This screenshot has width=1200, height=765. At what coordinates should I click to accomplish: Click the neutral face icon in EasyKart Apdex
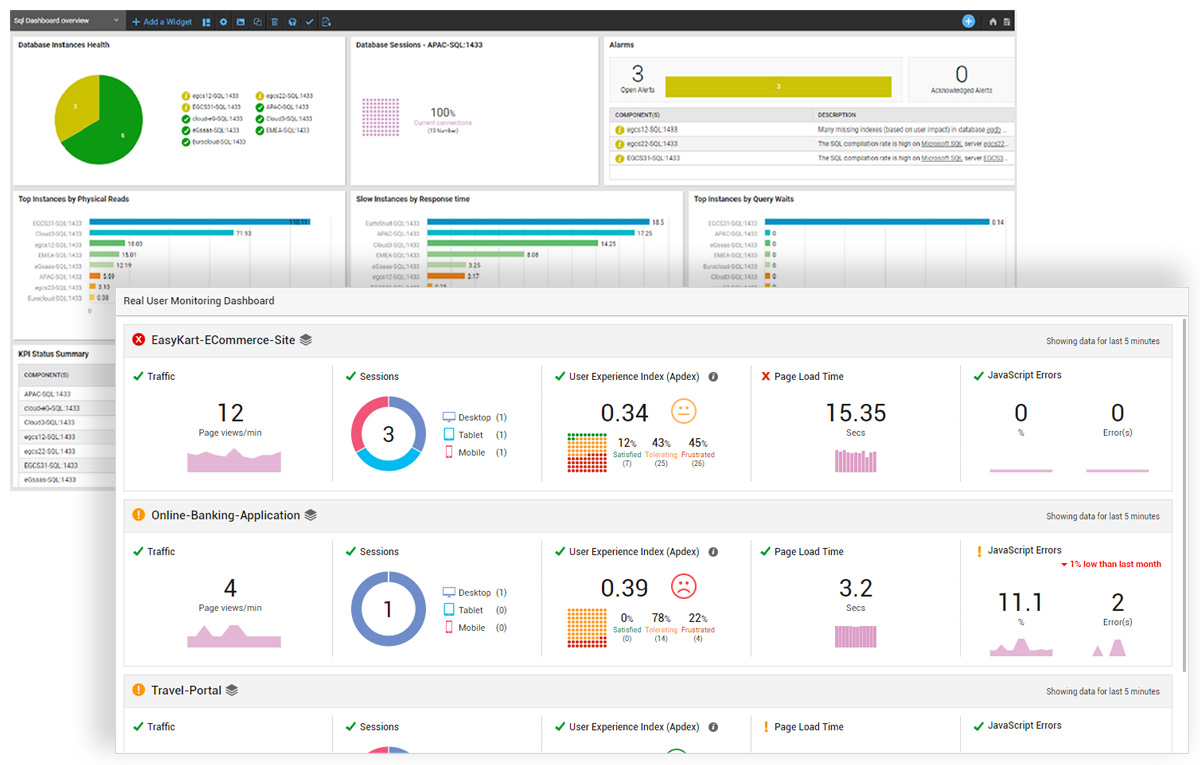tap(683, 411)
